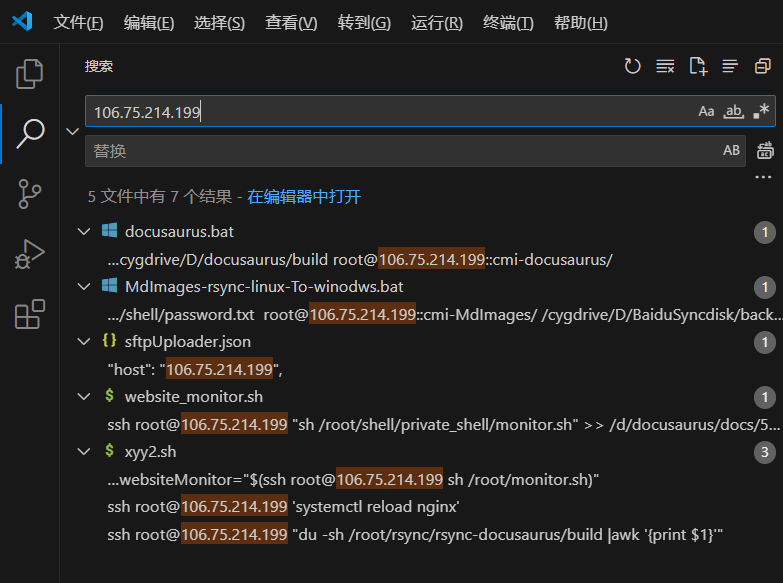Image resolution: width=783 pixels, height=583 pixels.
Task: Refresh the search results
Action: click(x=632, y=66)
